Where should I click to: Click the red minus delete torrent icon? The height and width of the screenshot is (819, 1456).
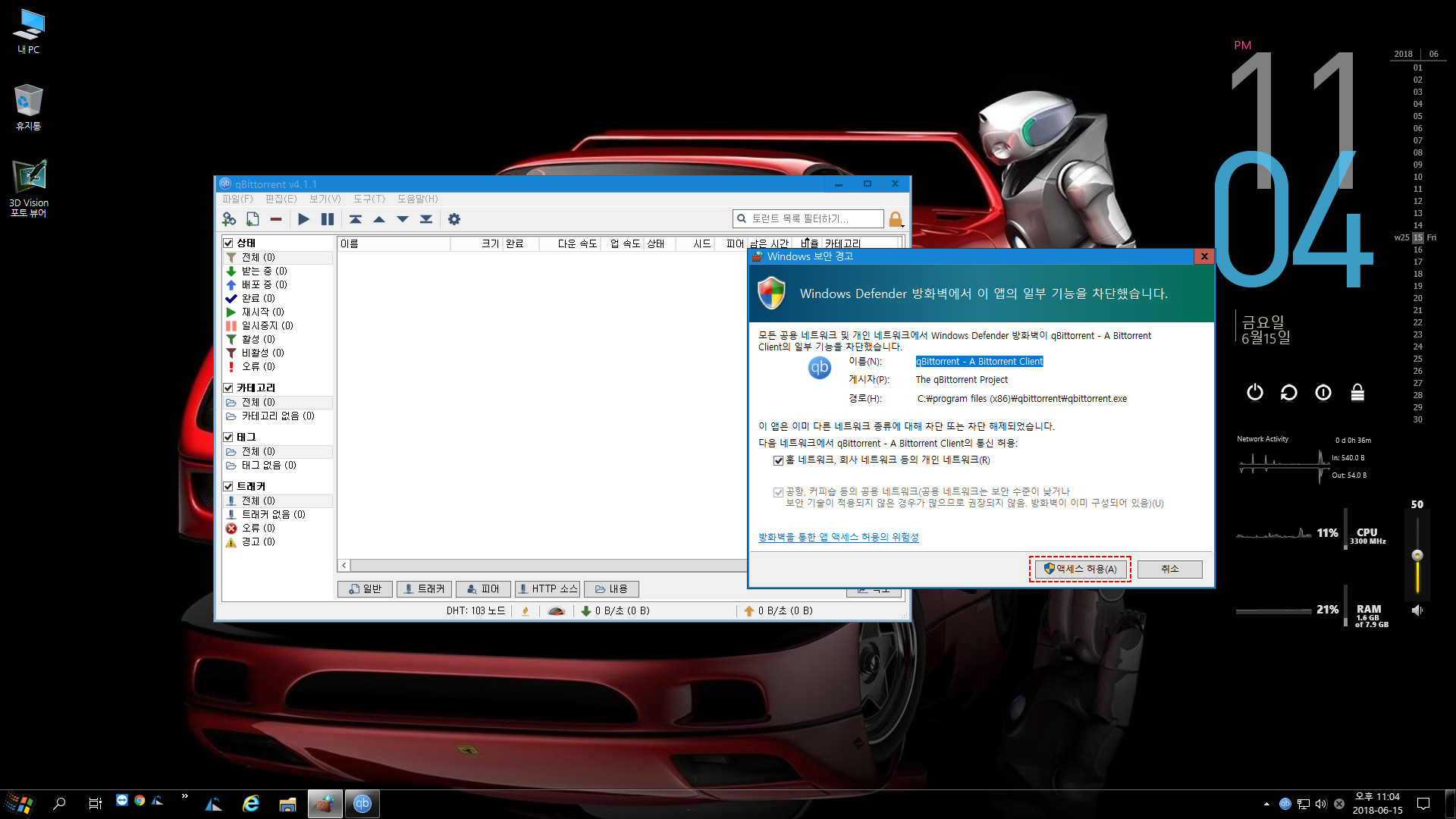[x=276, y=219]
